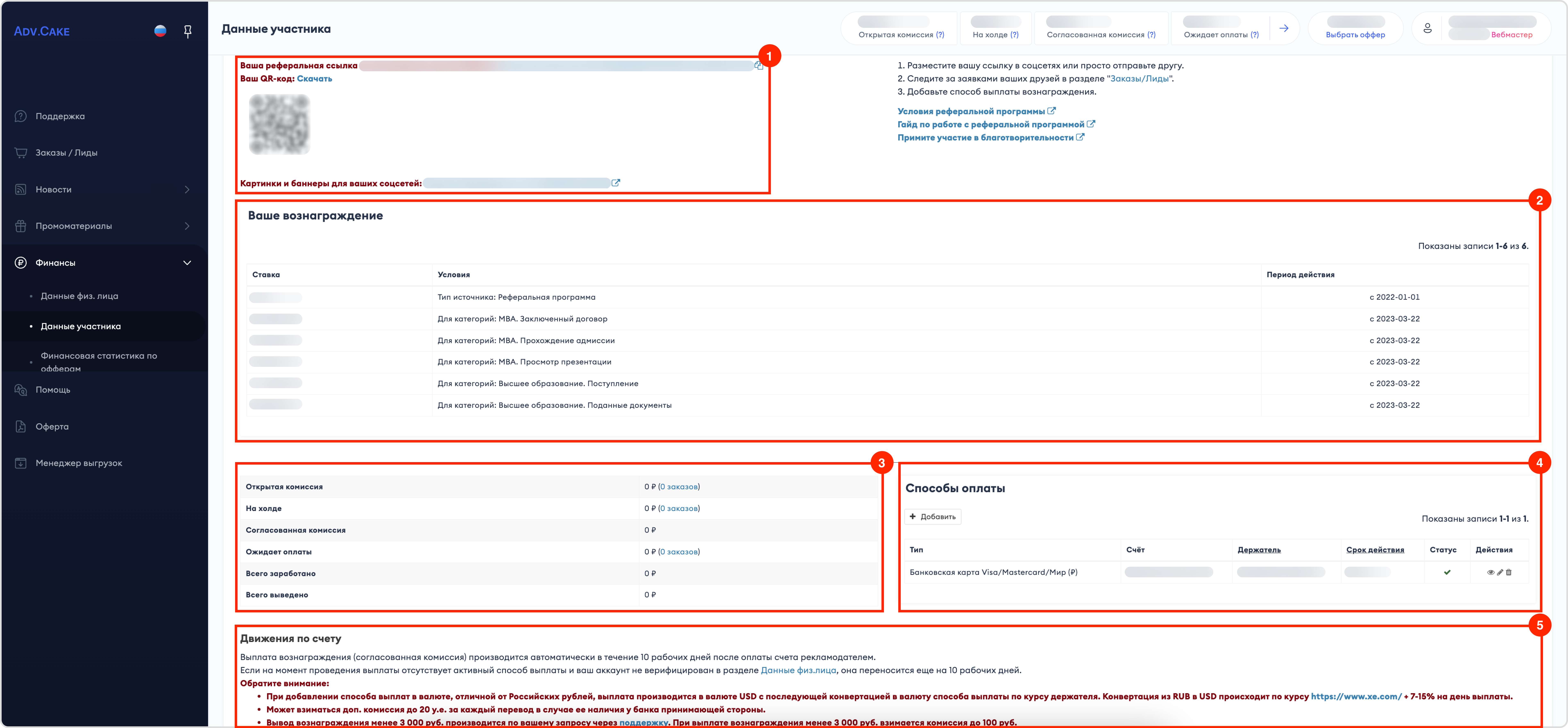Collapse the Финансы sidebar section

pyautogui.click(x=187, y=263)
